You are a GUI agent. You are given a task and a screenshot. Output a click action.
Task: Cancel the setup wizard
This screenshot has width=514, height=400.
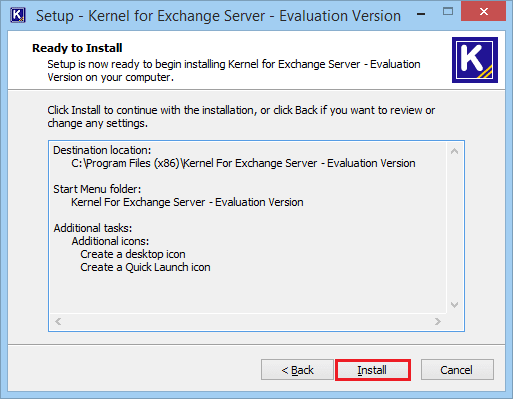[457, 370]
